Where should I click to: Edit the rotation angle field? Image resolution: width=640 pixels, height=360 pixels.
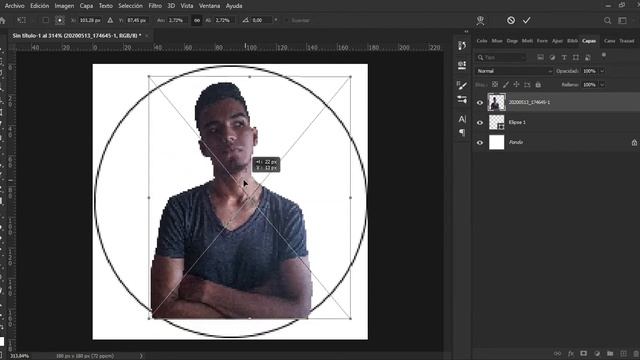pos(261,20)
